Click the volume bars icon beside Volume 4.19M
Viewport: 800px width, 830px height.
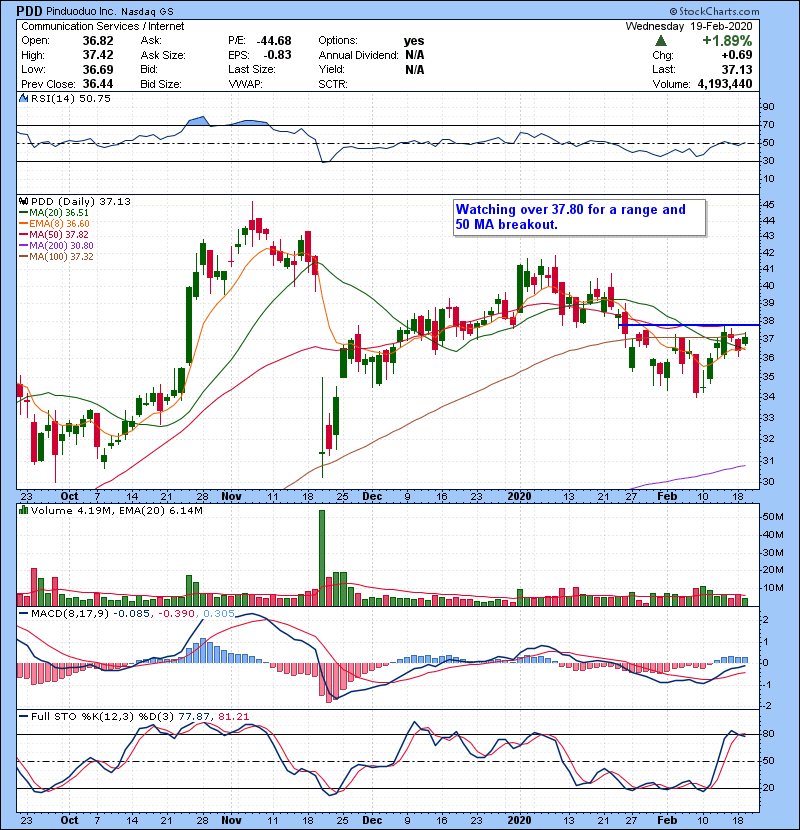(23, 510)
